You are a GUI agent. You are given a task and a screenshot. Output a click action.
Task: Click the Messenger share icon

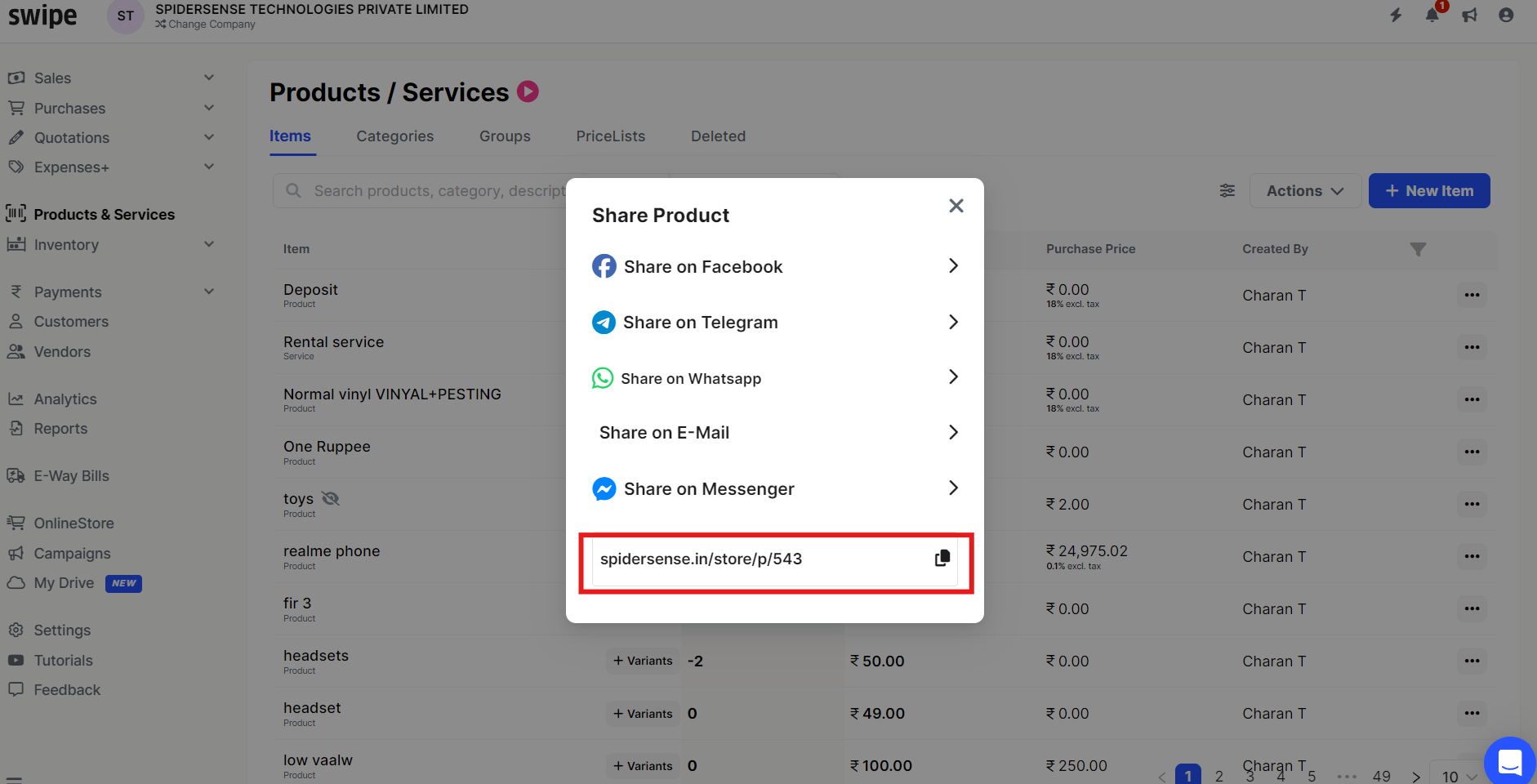[x=604, y=488]
